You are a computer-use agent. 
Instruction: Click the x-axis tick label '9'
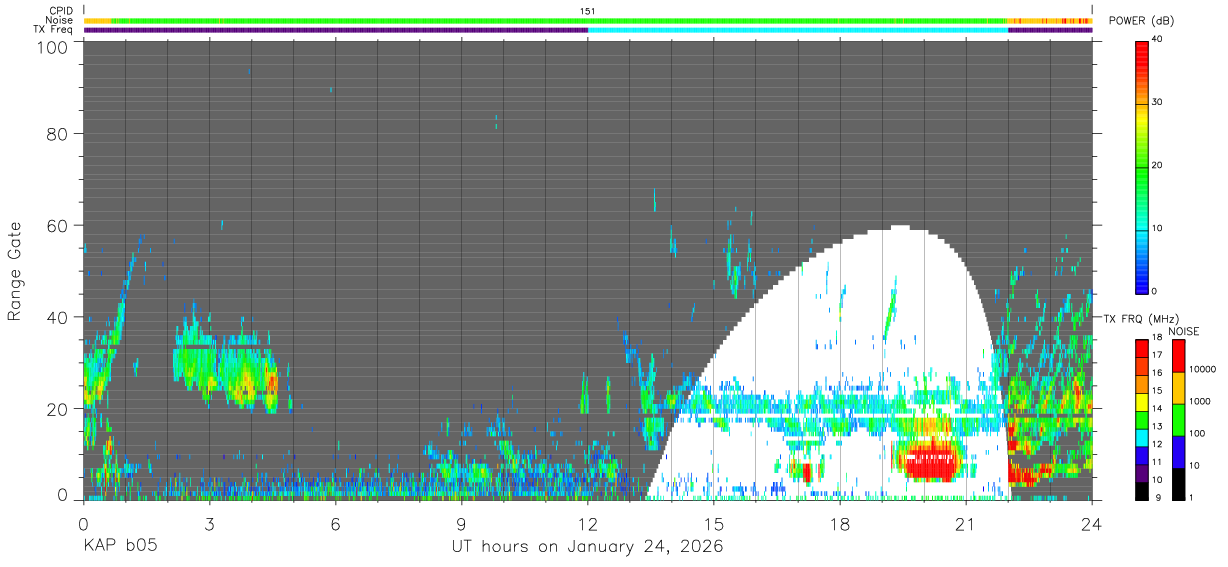coord(461,523)
